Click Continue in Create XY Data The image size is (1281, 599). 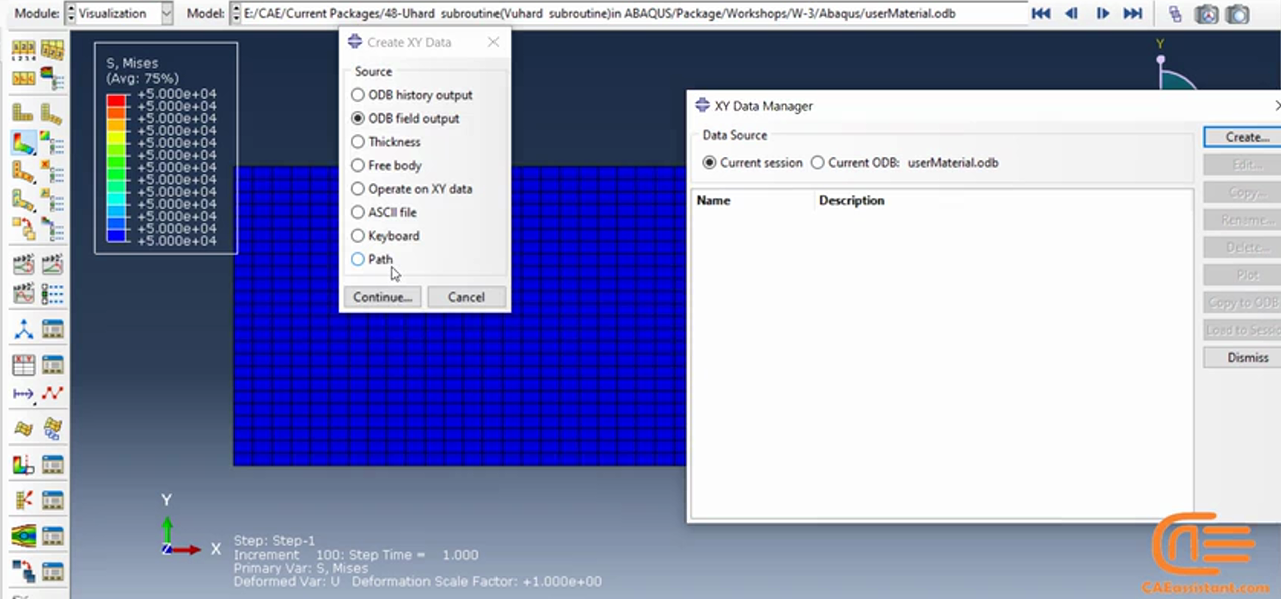(382, 297)
